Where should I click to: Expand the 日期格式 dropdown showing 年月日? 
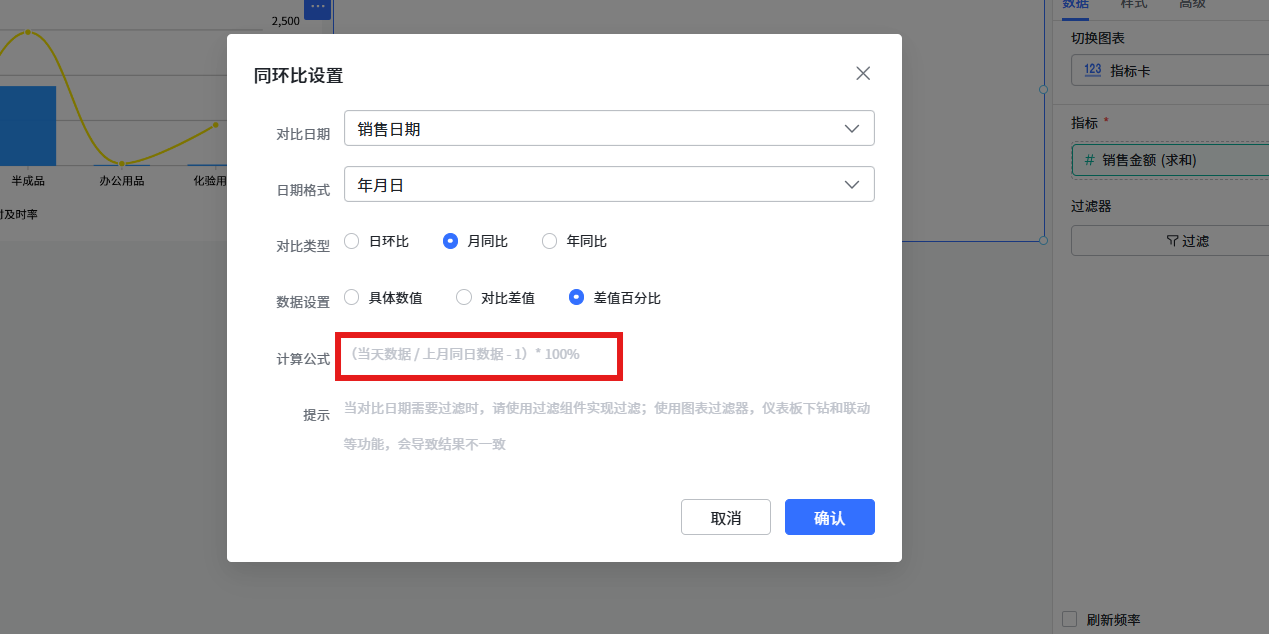608,185
